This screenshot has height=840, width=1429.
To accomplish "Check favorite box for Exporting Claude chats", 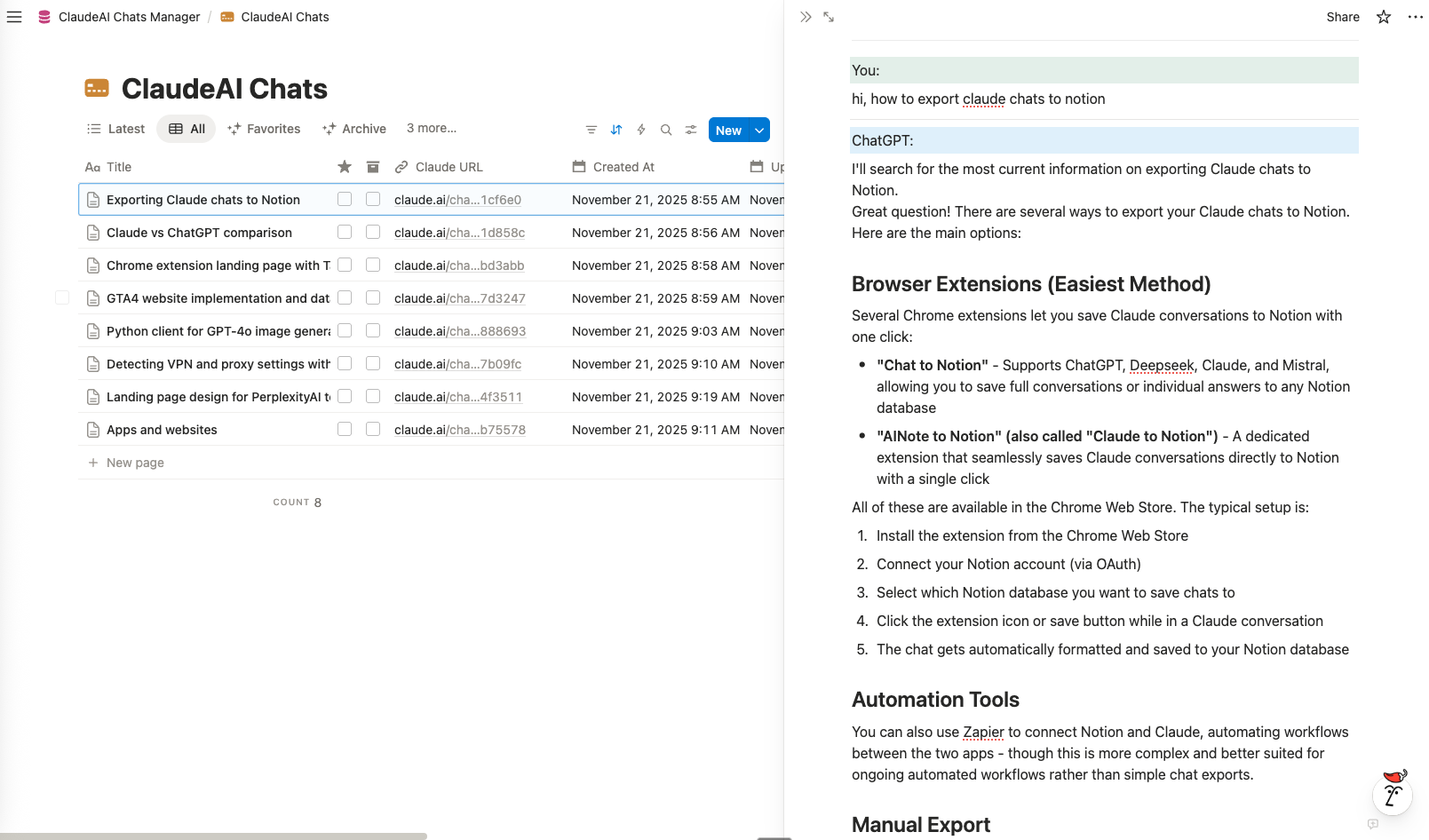I will (345, 200).
